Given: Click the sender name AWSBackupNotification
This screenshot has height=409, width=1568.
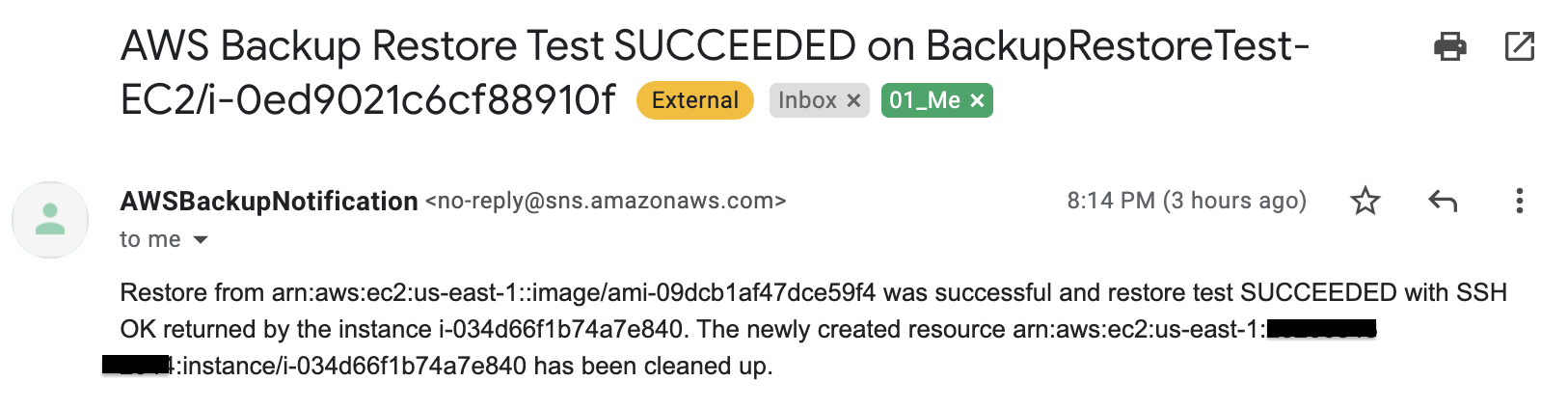Looking at the screenshot, I should click(269, 201).
